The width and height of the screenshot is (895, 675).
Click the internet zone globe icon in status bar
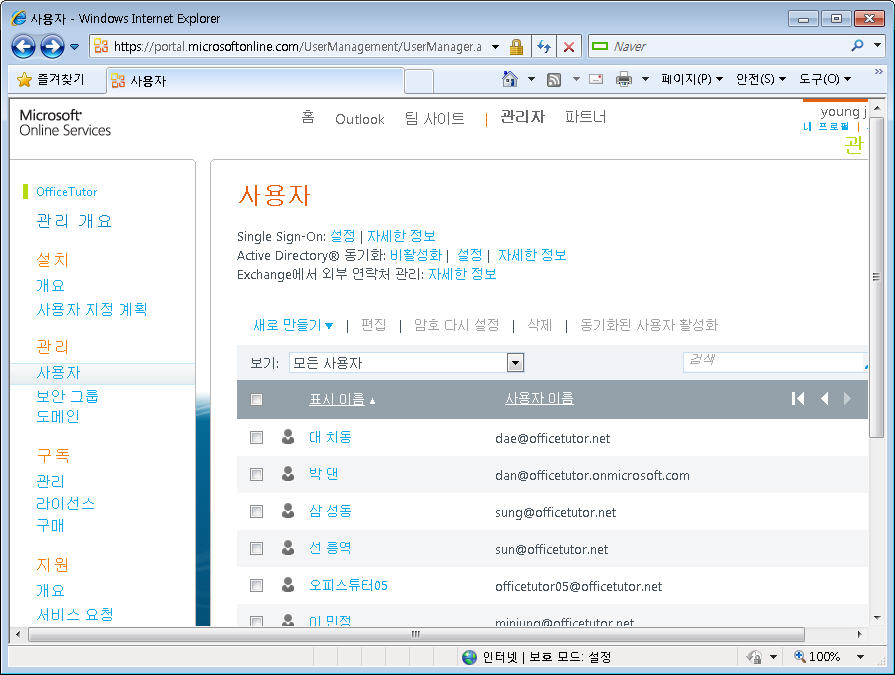(469, 657)
